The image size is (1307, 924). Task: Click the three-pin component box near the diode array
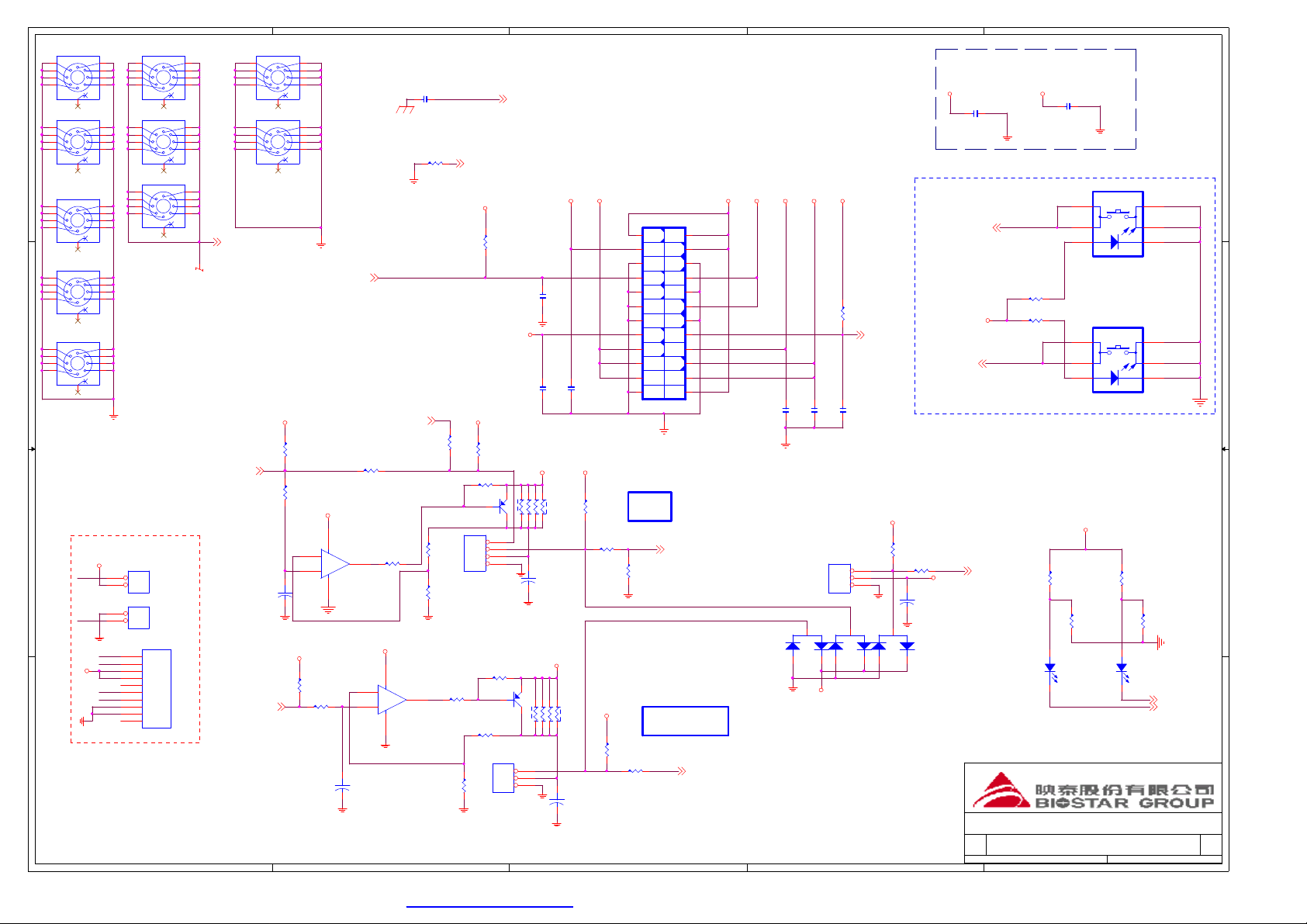839,579
